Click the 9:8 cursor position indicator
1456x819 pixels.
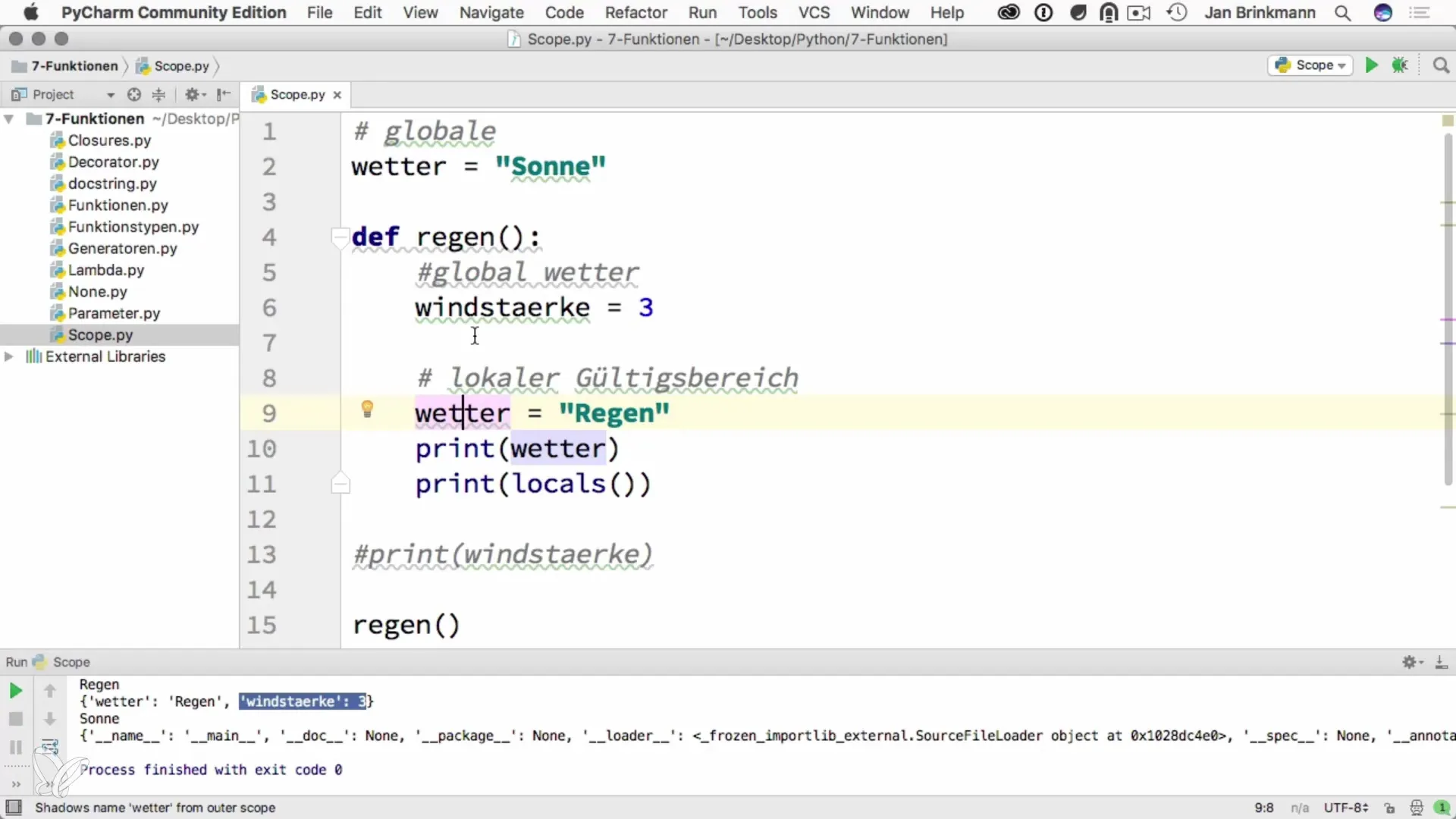(x=1264, y=808)
